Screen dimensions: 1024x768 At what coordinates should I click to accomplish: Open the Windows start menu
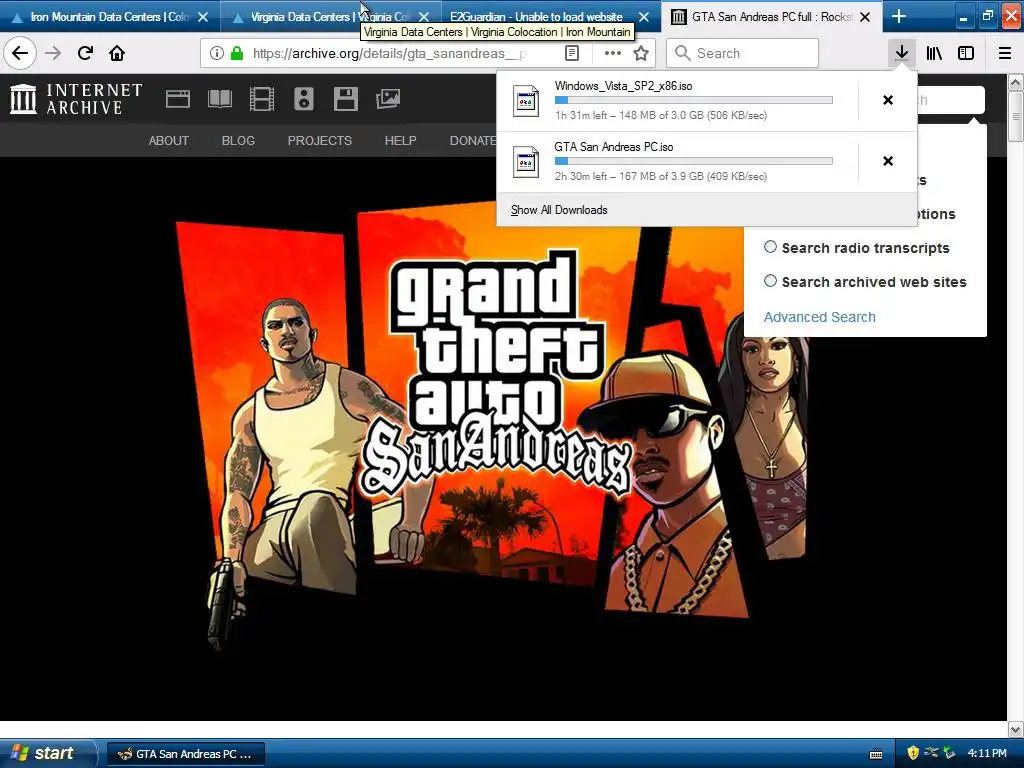click(x=47, y=753)
